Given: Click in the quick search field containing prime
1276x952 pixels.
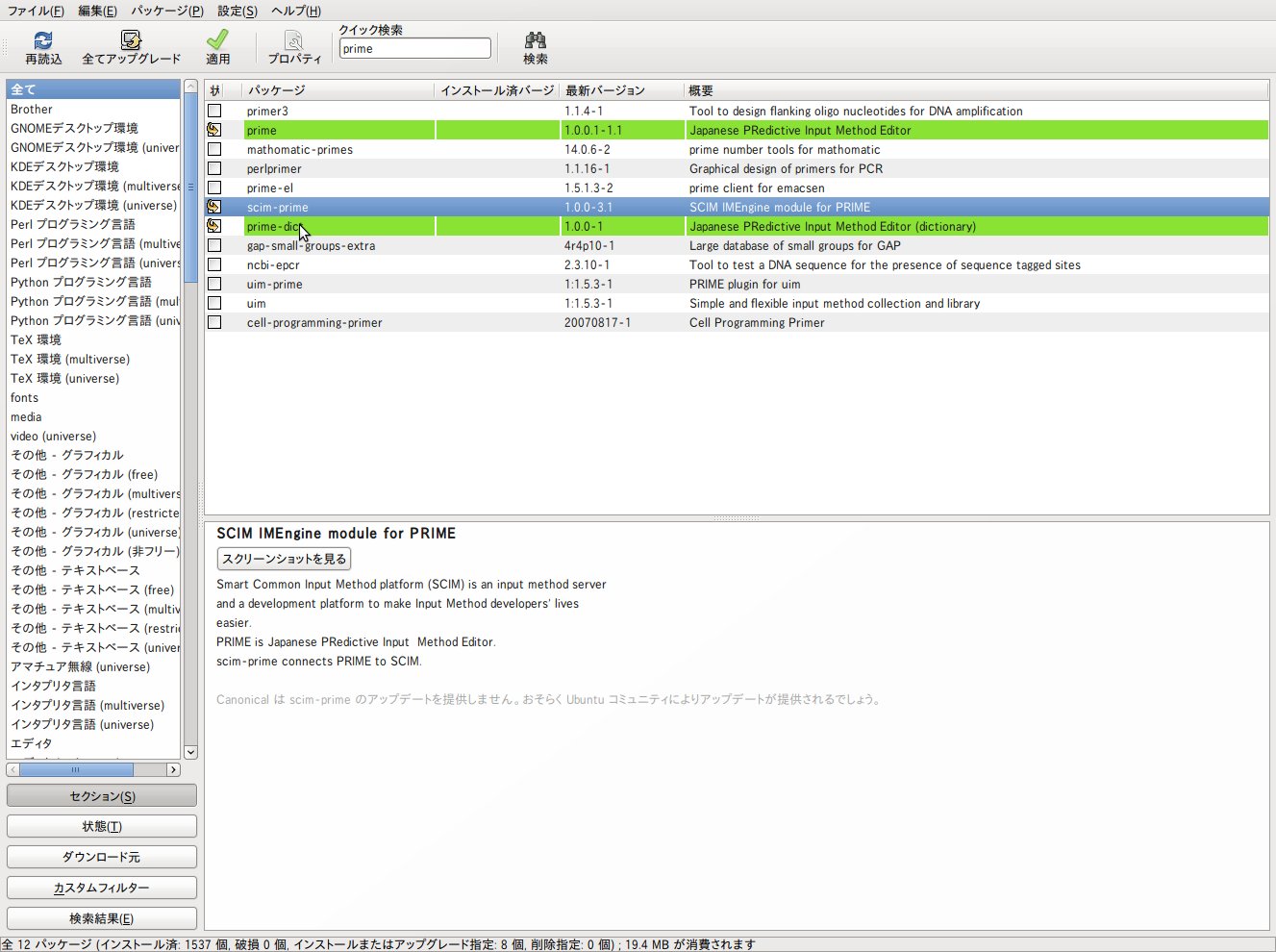Looking at the screenshot, I should [414, 49].
